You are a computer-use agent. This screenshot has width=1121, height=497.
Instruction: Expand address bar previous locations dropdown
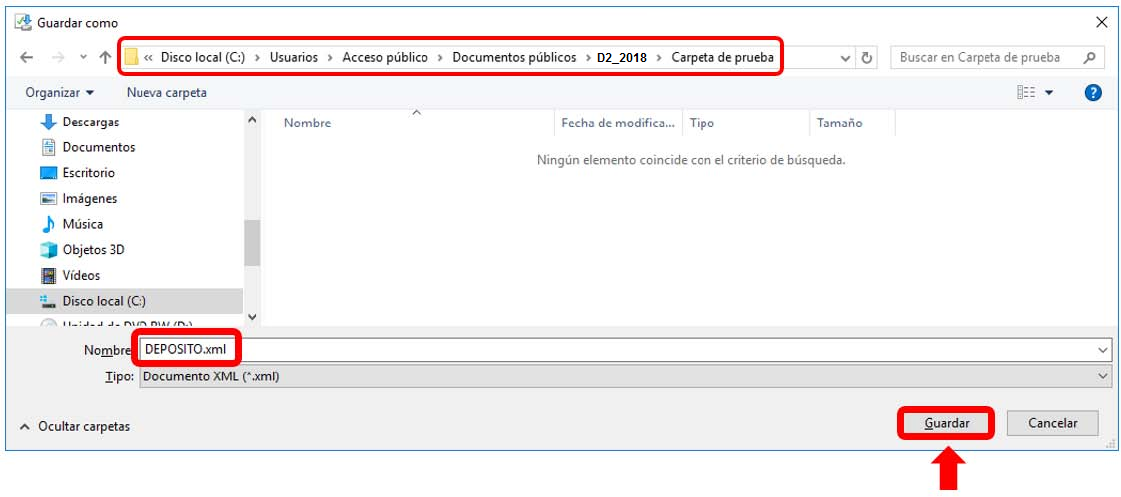pyautogui.click(x=846, y=58)
